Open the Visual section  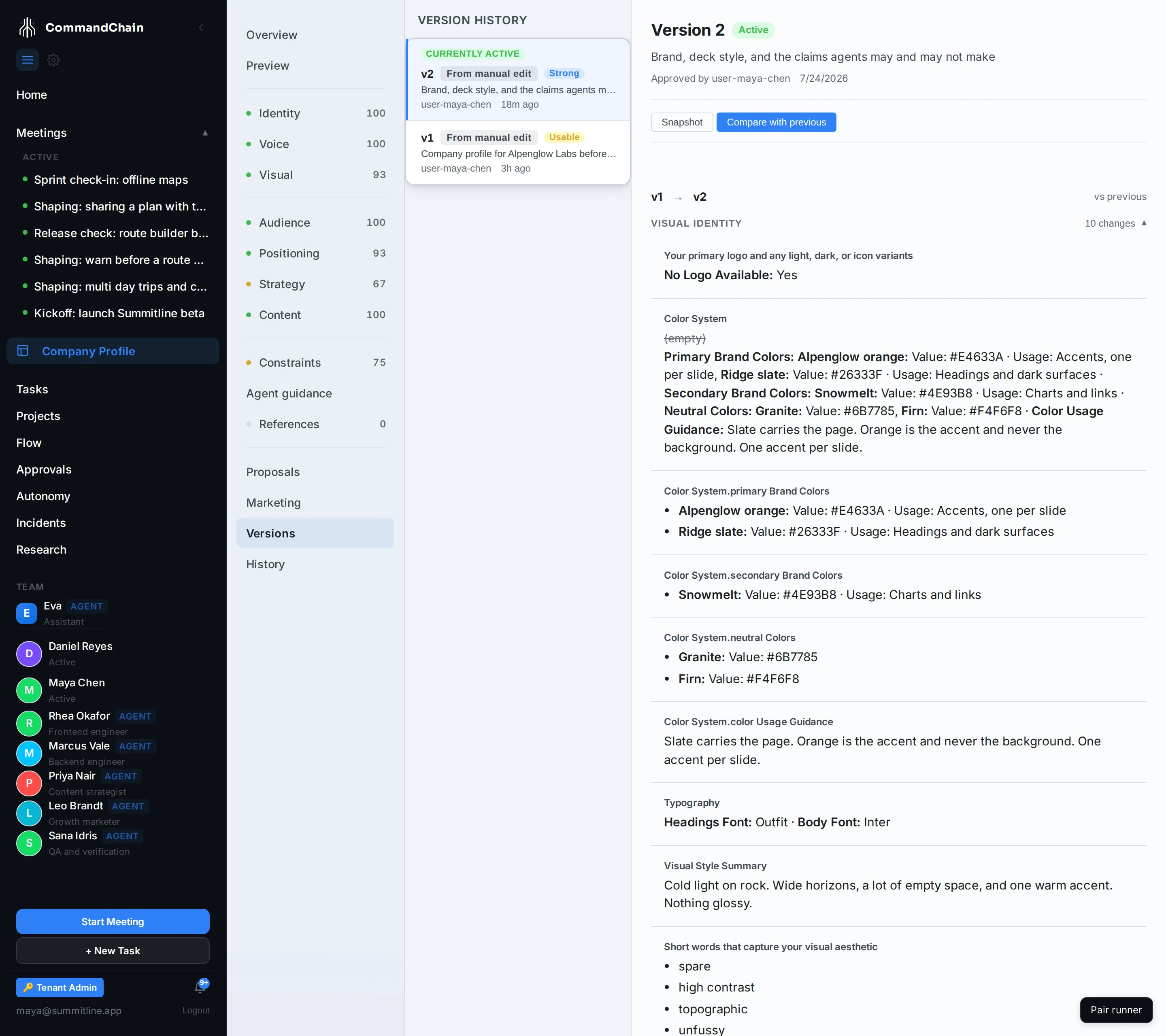(315, 174)
